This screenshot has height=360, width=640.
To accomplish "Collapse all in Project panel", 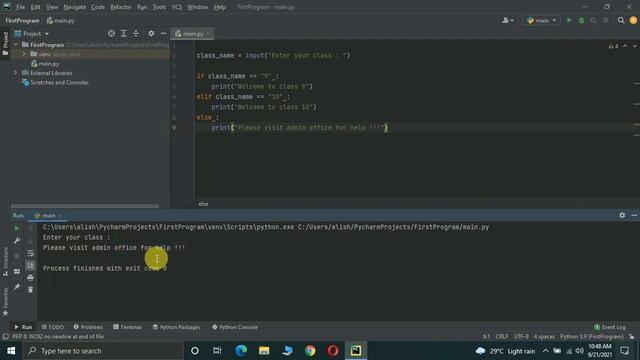I will [136, 33].
